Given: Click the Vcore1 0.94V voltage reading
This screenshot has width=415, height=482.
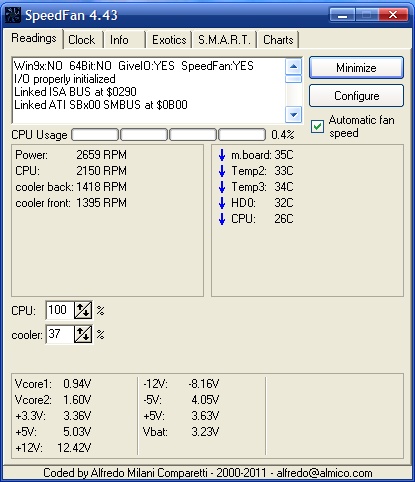Looking at the screenshot, I should pos(53,384).
